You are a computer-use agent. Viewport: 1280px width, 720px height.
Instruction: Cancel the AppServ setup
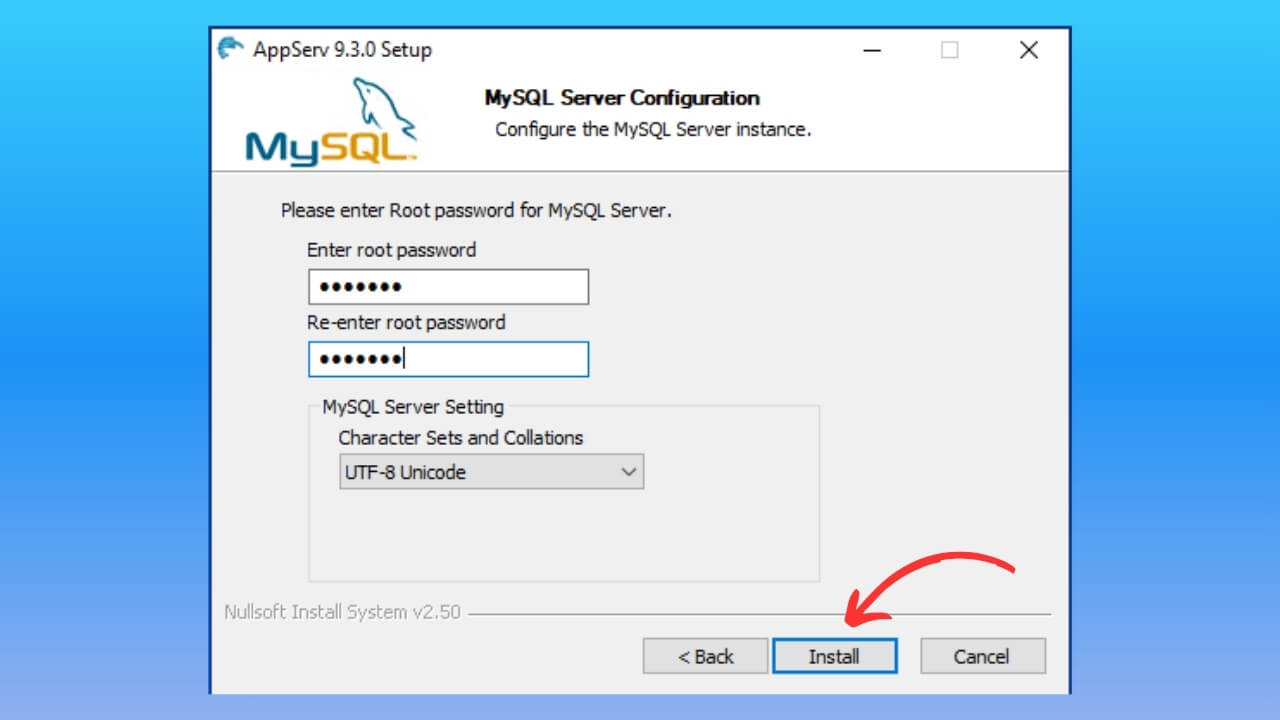tap(982, 656)
